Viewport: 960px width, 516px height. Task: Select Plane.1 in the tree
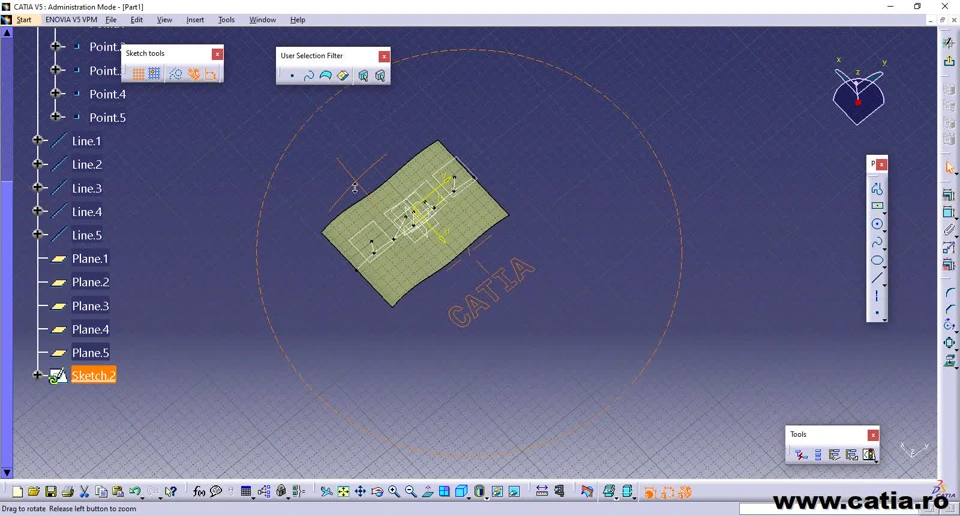point(90,259)
